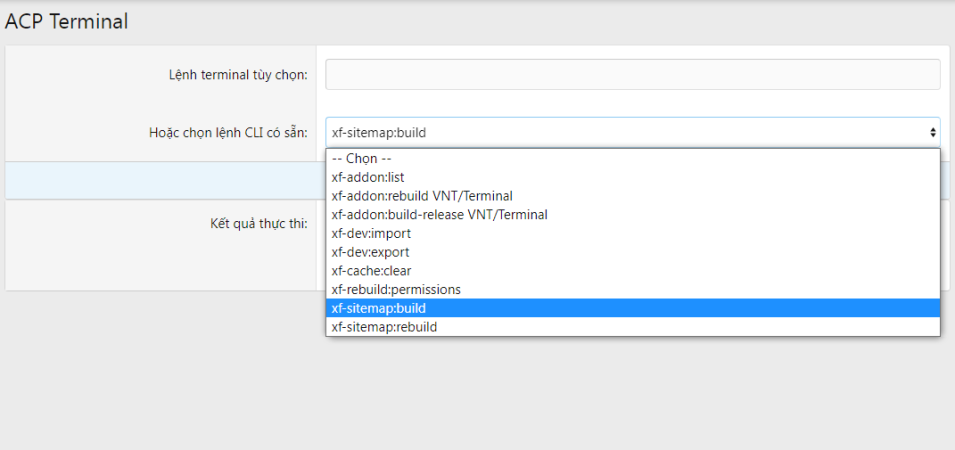Image resolution: width=955 pixels, height=450 pixels.
Task: Click the ACP Terminal page heading
Action: [67, 21]
